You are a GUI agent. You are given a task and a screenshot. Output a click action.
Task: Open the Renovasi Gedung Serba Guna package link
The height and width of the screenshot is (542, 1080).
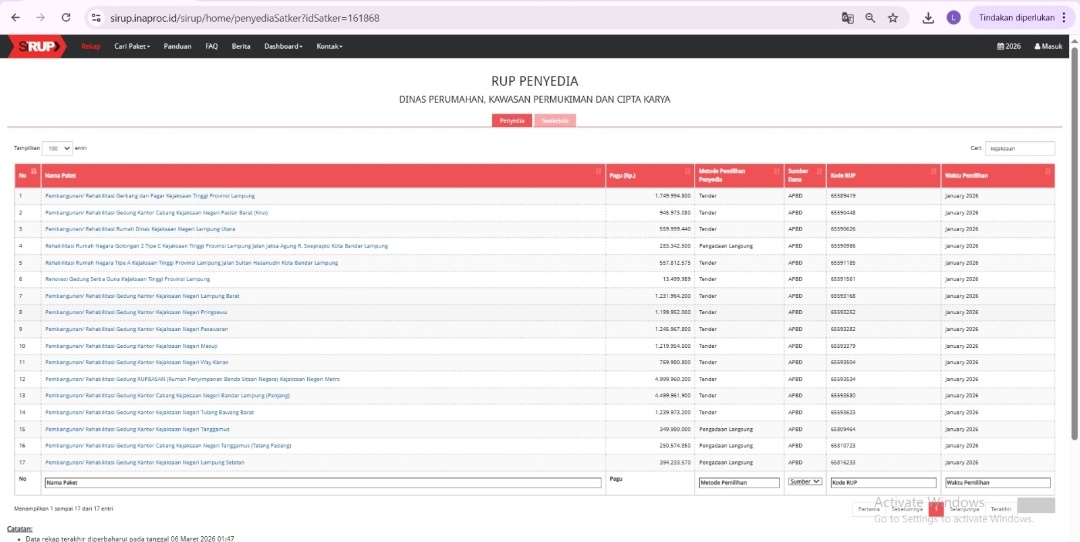coord(127,279)
